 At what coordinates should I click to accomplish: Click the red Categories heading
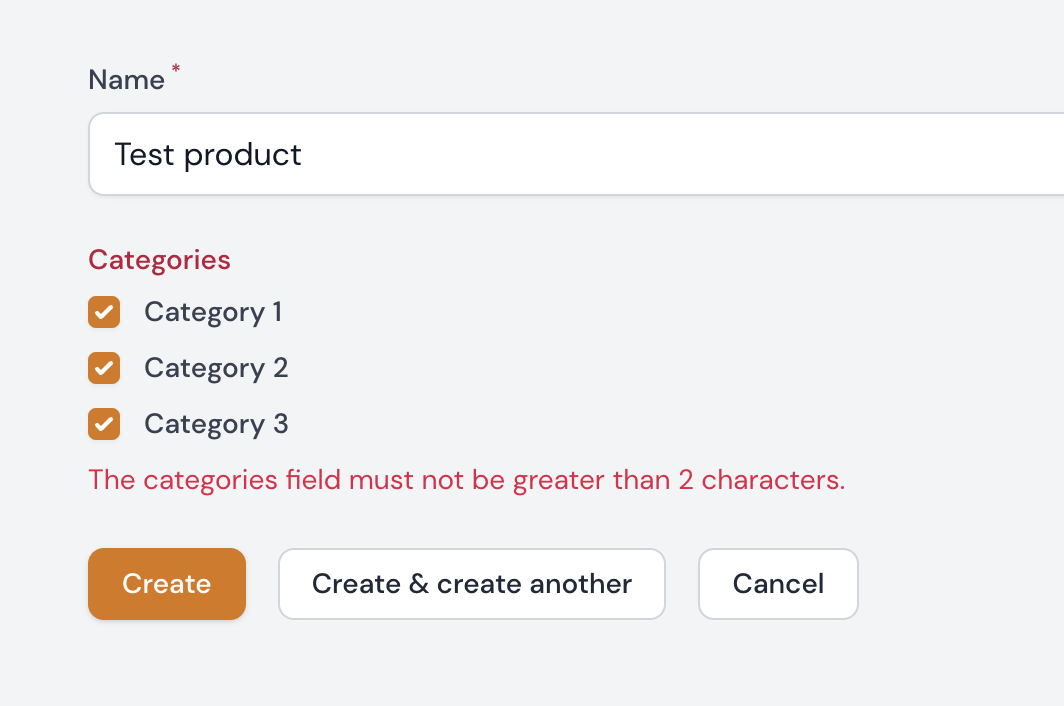159,260
